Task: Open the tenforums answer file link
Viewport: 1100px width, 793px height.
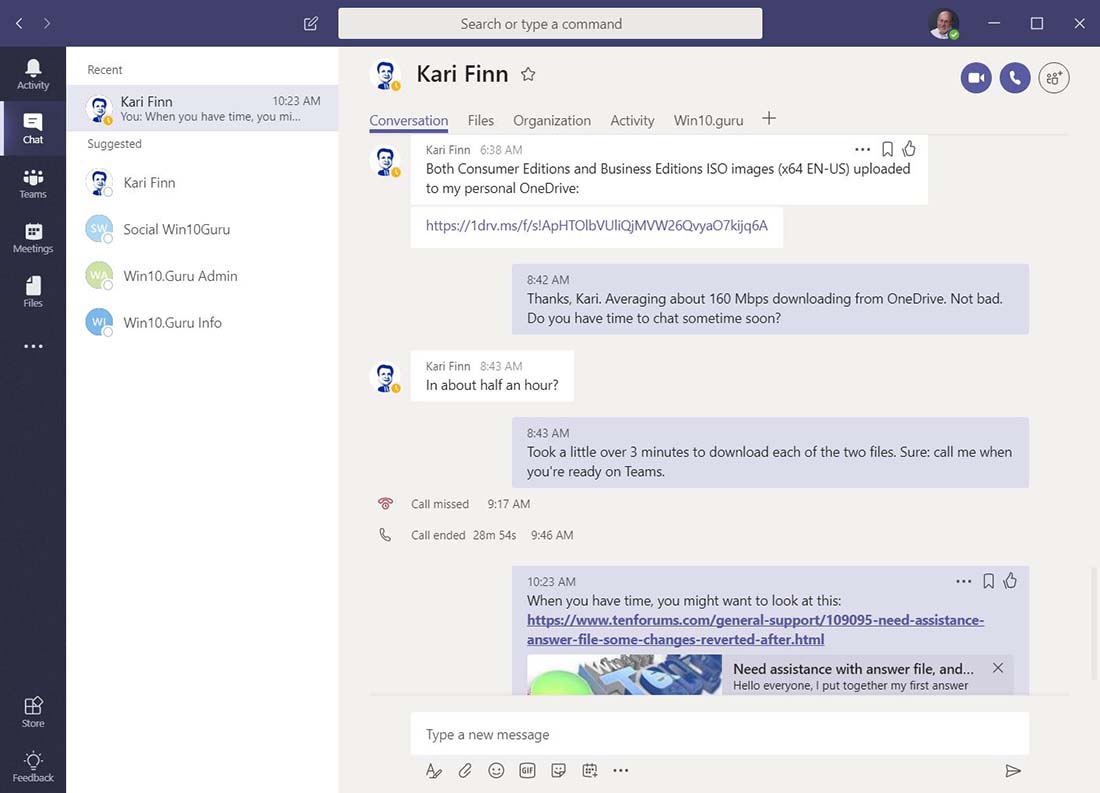Action: pyautogui.click(x=755, y=629)
